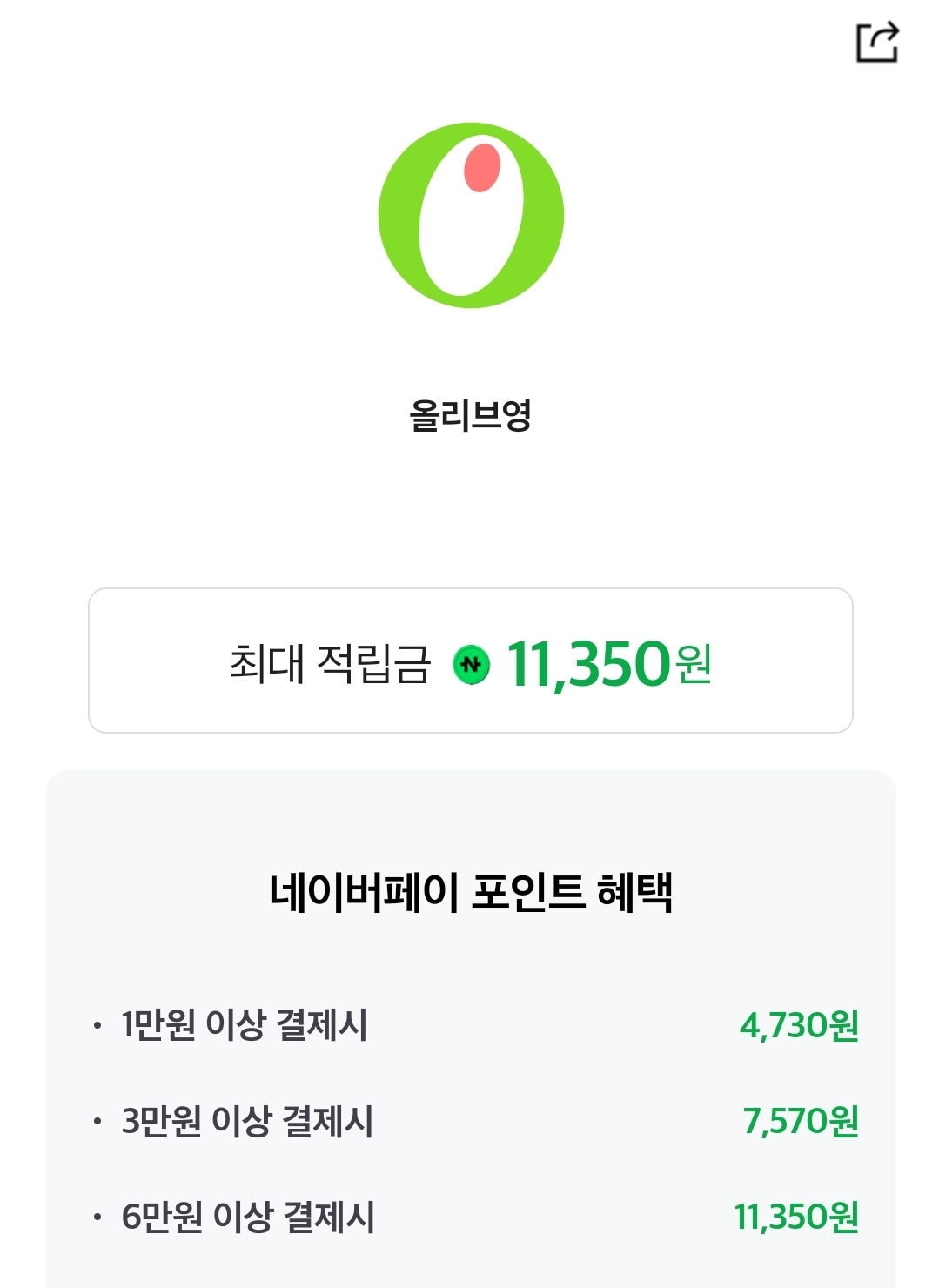Click the green Naver Pay N coin icon
The height and width of the screenshot is (1288, 939).
coord(471,665)
